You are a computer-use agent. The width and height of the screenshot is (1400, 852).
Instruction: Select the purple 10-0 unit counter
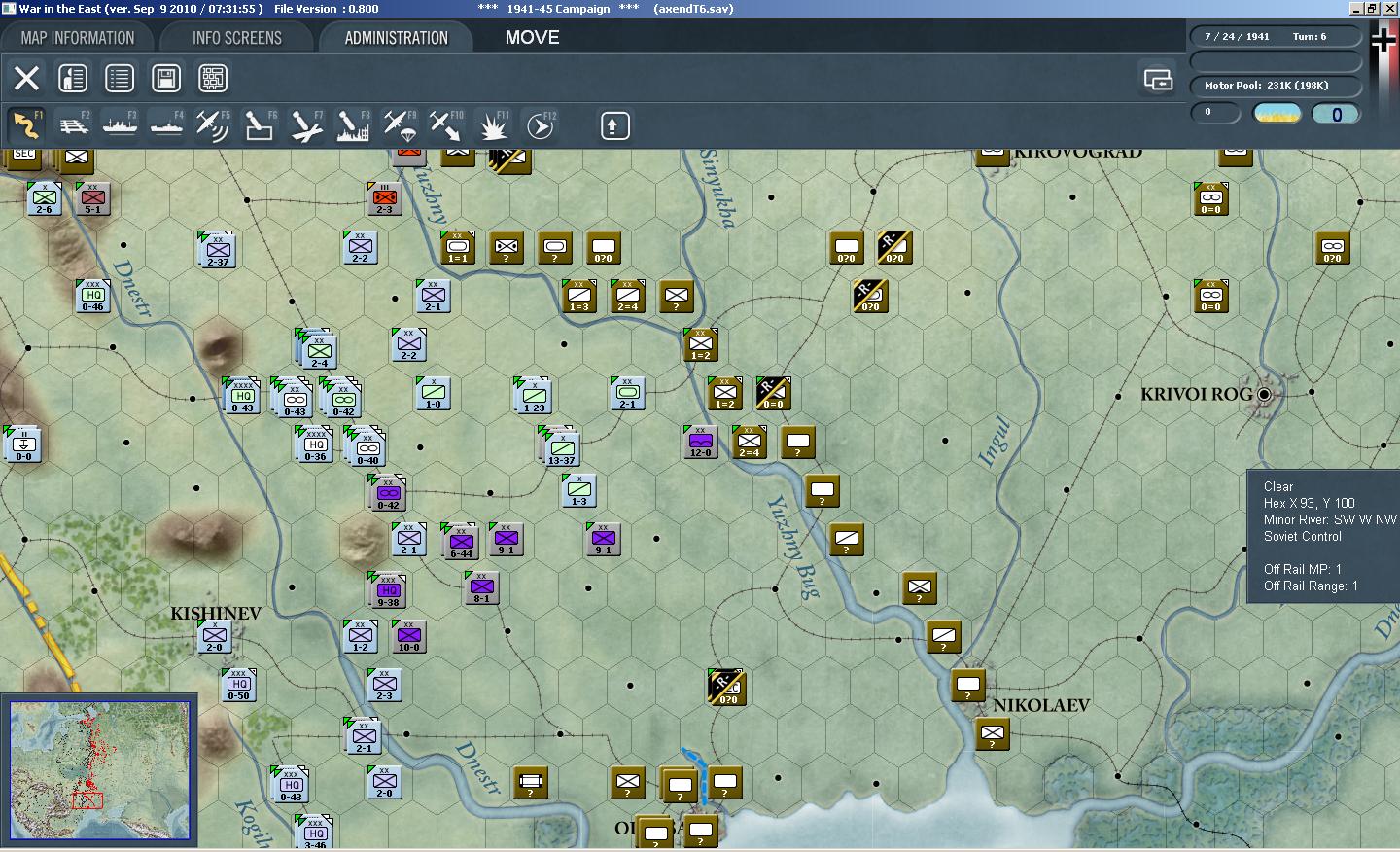tap(409, 636)
